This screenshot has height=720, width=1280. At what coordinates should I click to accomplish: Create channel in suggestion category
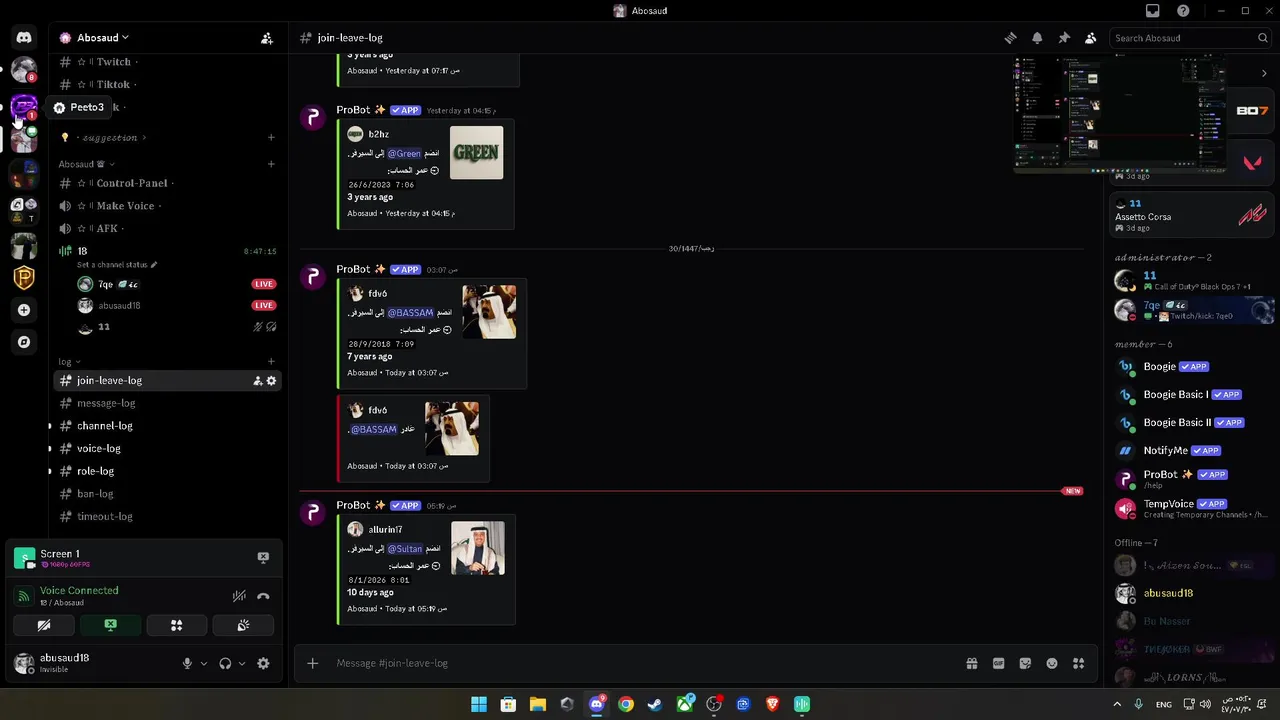(x=271, y=138)
